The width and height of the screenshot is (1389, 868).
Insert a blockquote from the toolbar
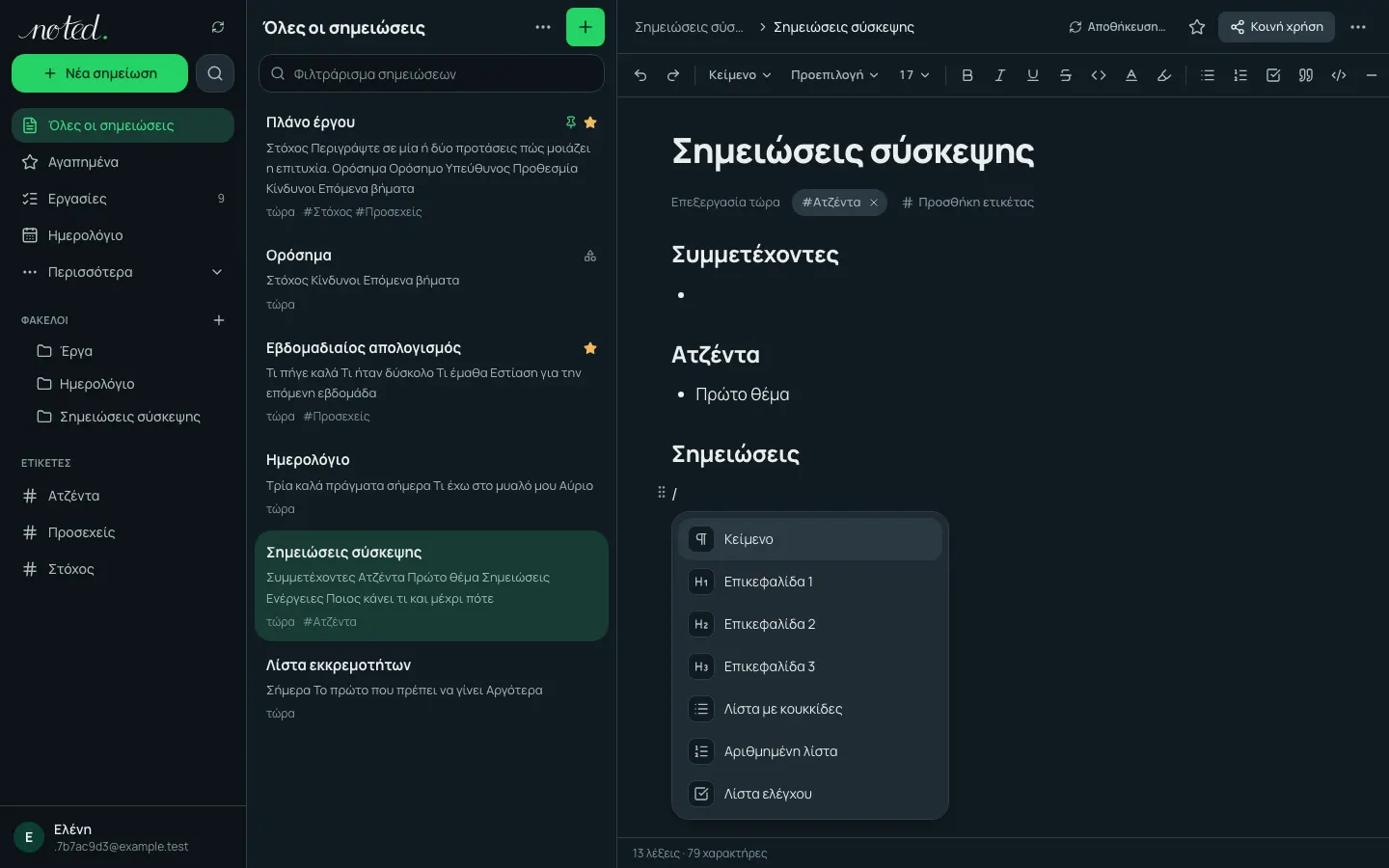pos(1306,75)
